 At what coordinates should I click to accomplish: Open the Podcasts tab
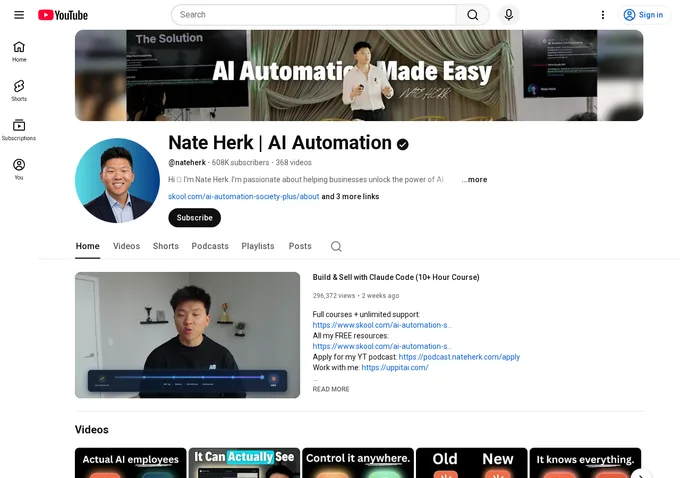point(210,246)
